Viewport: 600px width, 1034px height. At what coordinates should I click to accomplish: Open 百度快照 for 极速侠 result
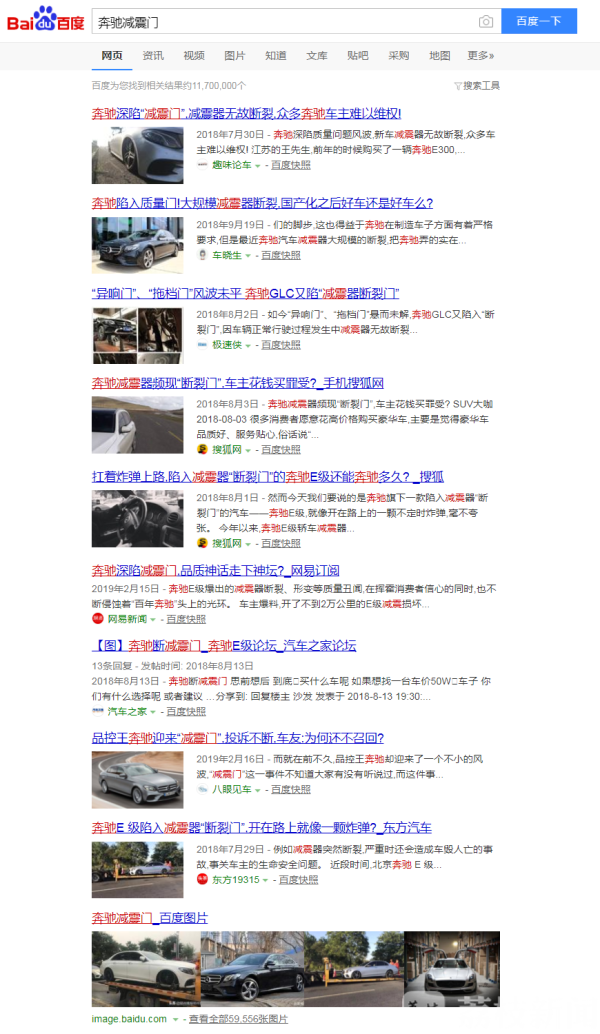281,345
